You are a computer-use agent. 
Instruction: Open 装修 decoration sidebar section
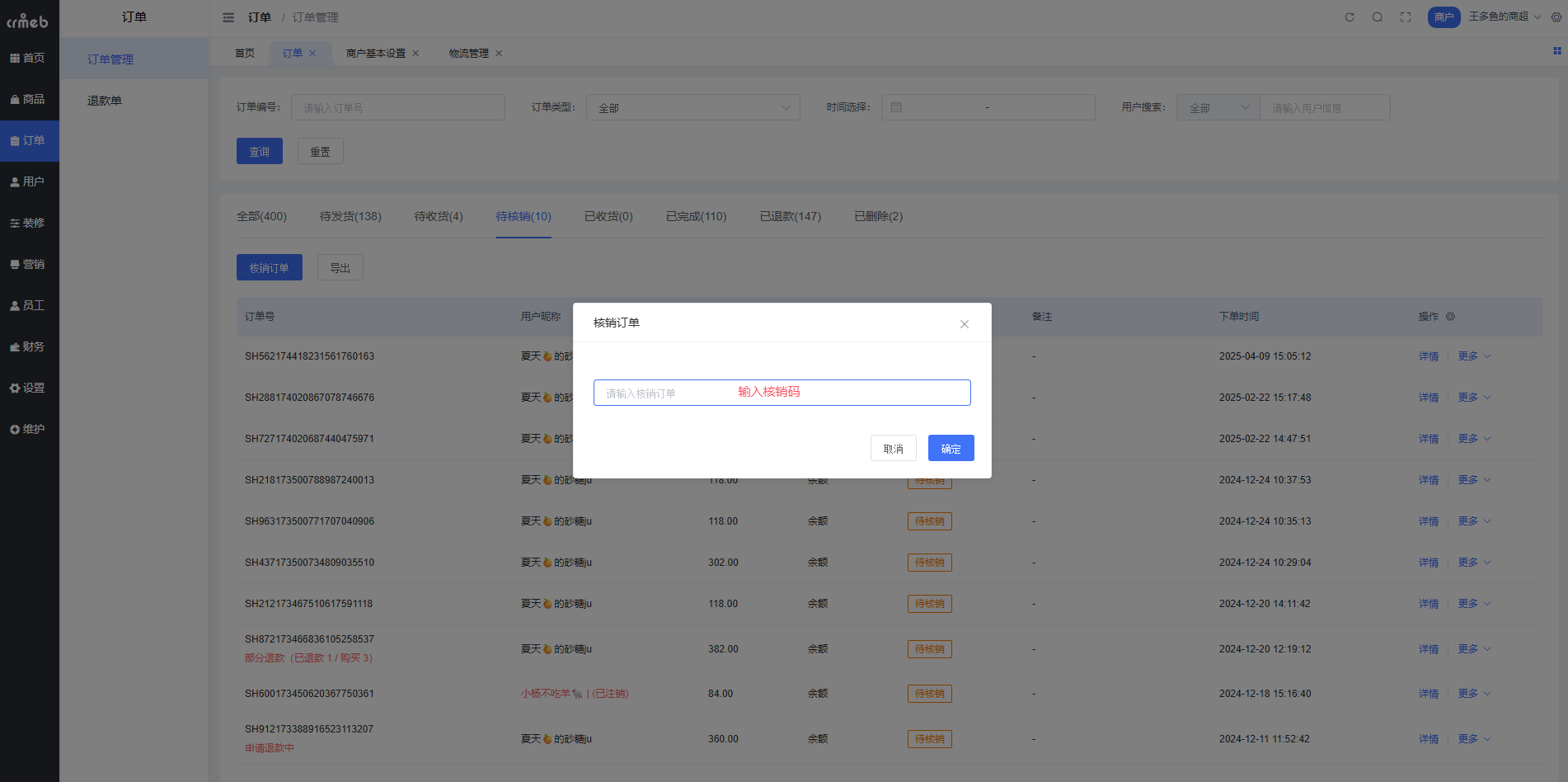[28, 223]
